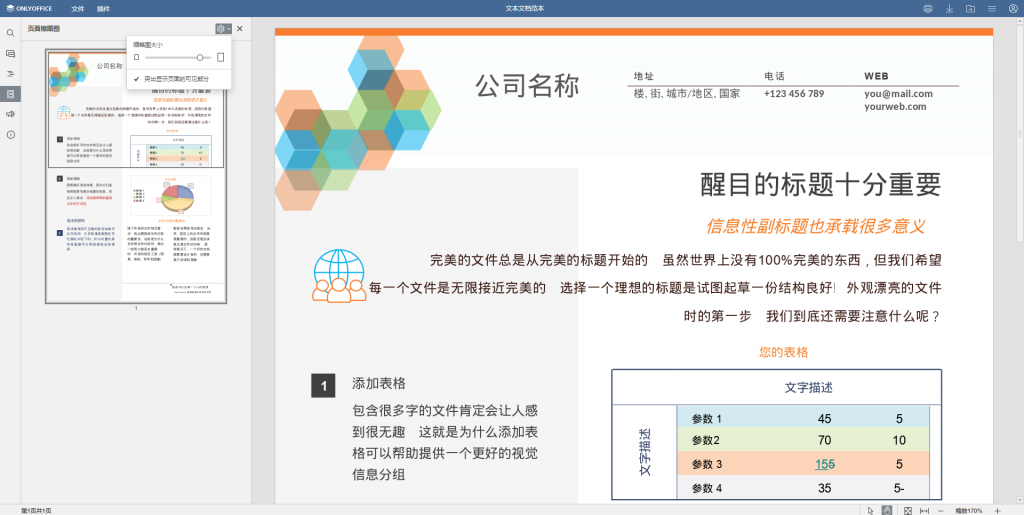Click the 参数 3 table cell
Viewport: 1024px width, 515px height.
[x=707, y=464]
